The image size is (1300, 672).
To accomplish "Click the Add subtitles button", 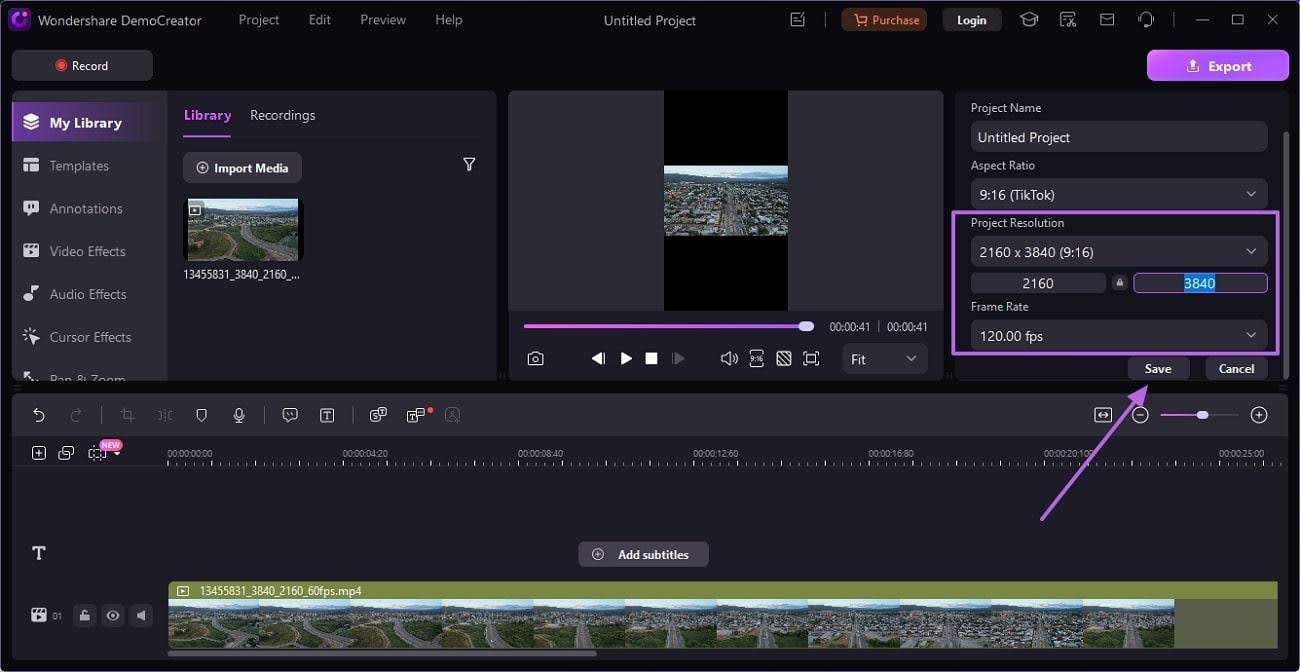I will pyautogui.click(x=643, y=554).
